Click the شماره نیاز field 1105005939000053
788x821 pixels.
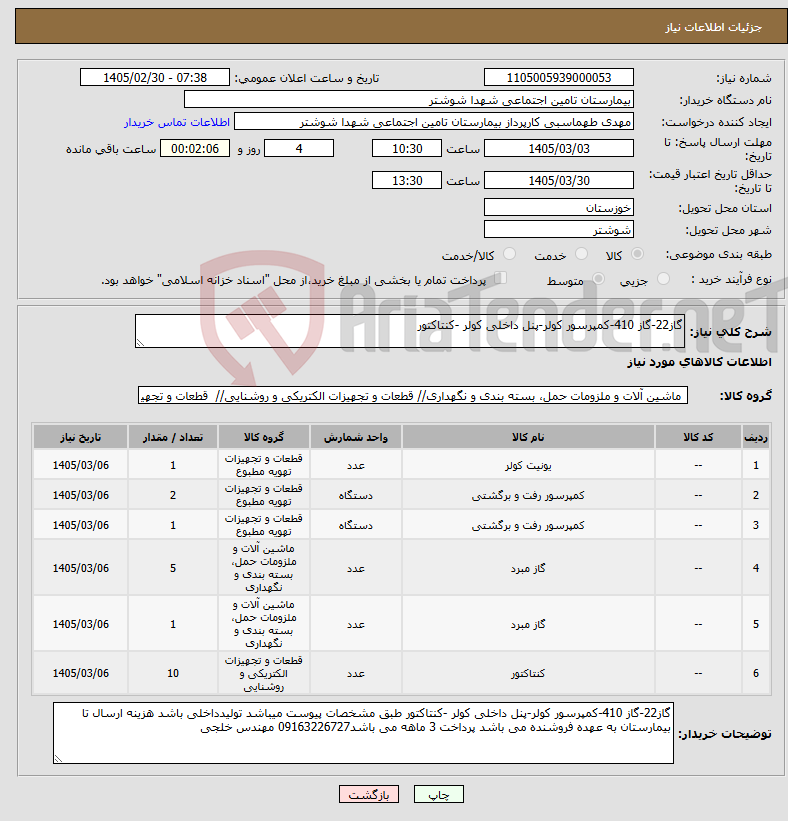(x=559, y=77)
